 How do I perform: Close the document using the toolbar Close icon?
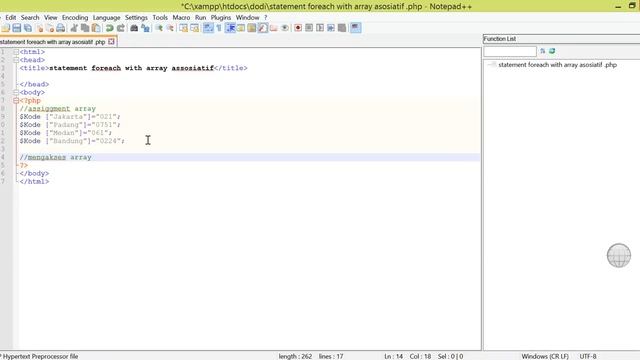pyautogui.click(x=39, y=28)
